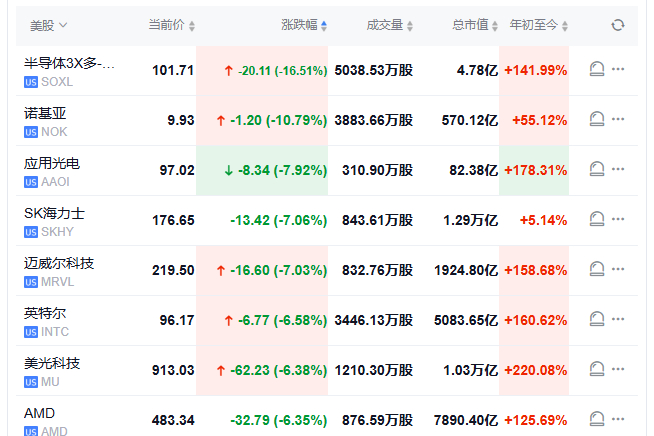Viewport: 654px width, 436px height.
Task: Click price 97.02 for AAOI
Action: coord(177,170)
